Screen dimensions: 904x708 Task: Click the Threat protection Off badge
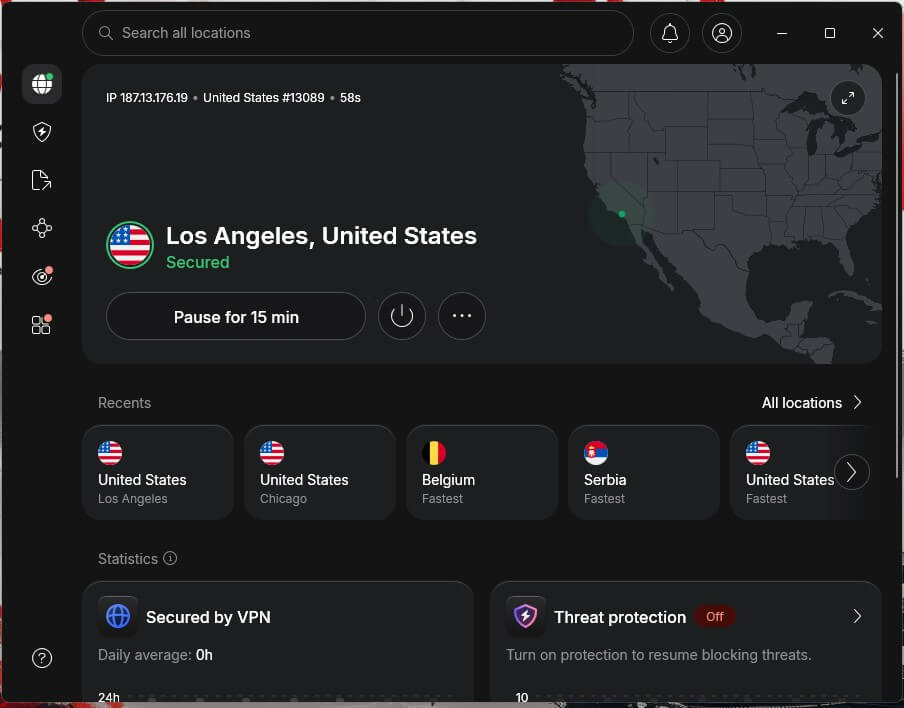(715, 616)
